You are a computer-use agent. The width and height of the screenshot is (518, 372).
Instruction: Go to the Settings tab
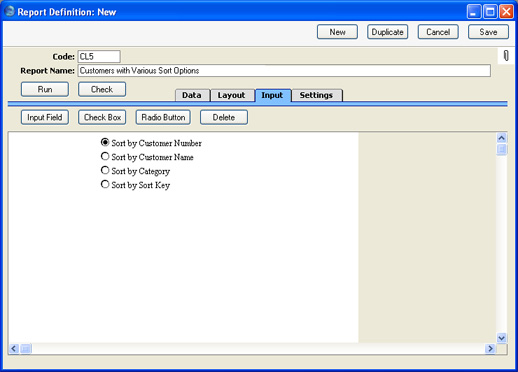coord(317,95)
